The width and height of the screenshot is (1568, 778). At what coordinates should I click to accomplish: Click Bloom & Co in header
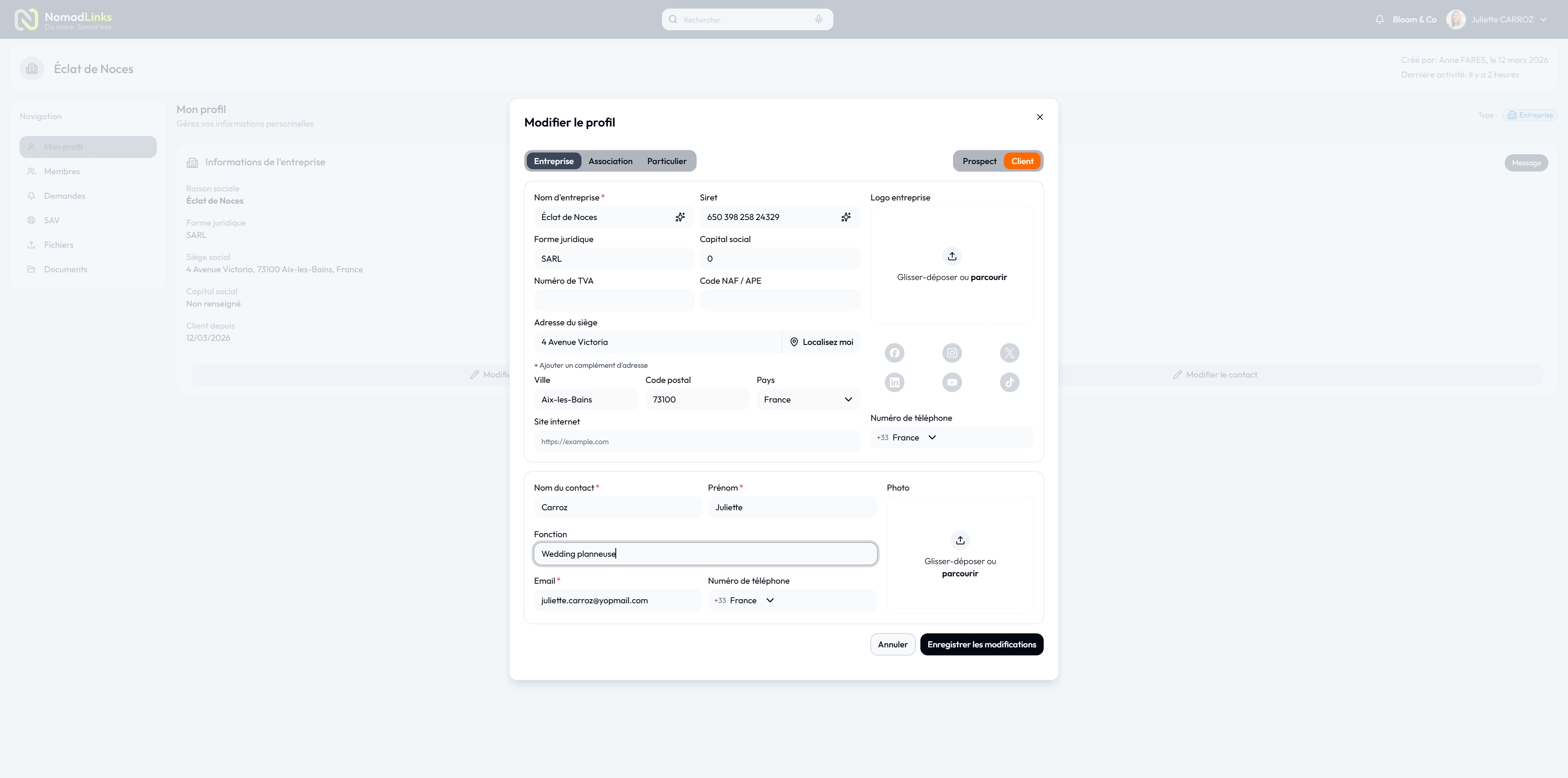click(x=1414, y=20)
